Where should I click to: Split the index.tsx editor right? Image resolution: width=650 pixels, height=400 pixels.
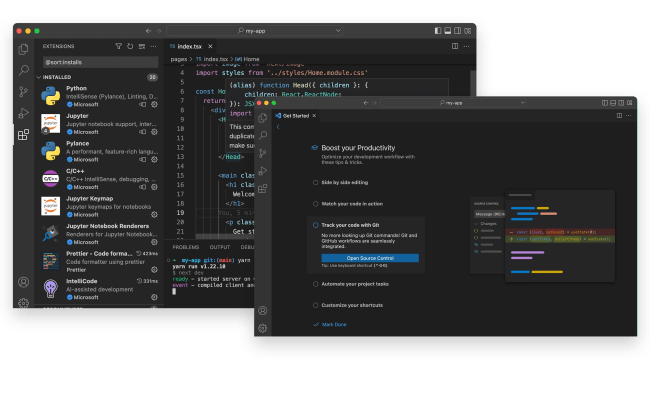click(455, 46)
